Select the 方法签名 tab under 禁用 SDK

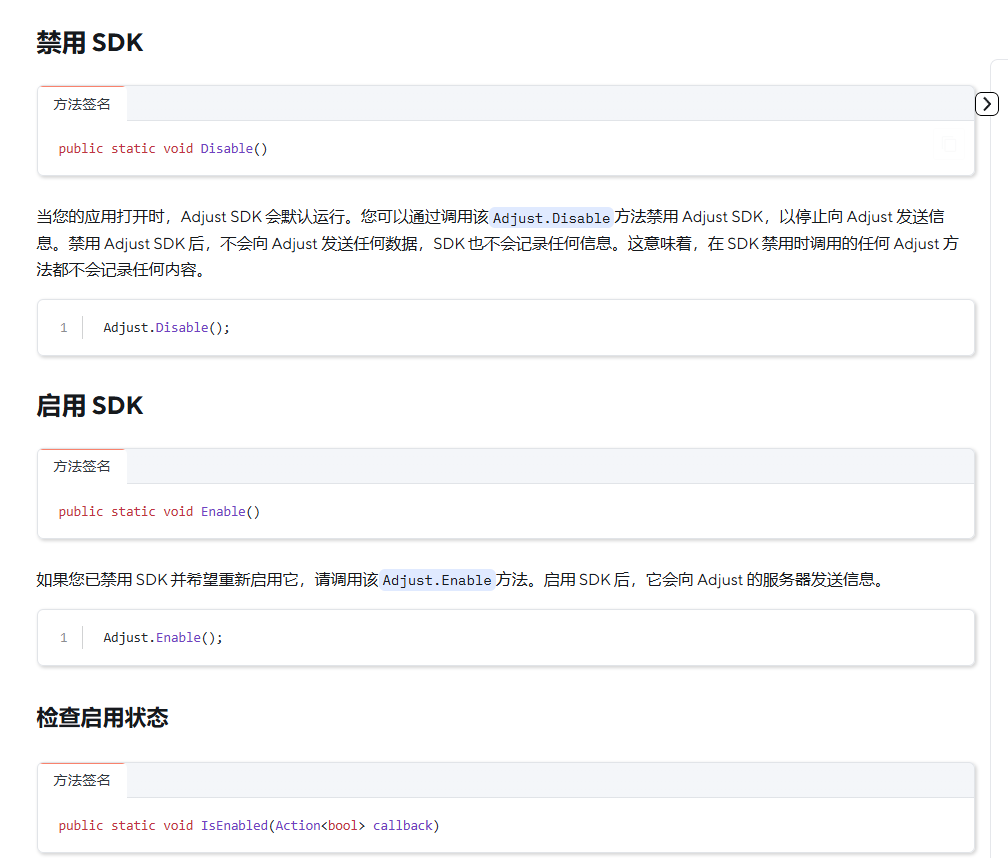(x=82, y=104)
